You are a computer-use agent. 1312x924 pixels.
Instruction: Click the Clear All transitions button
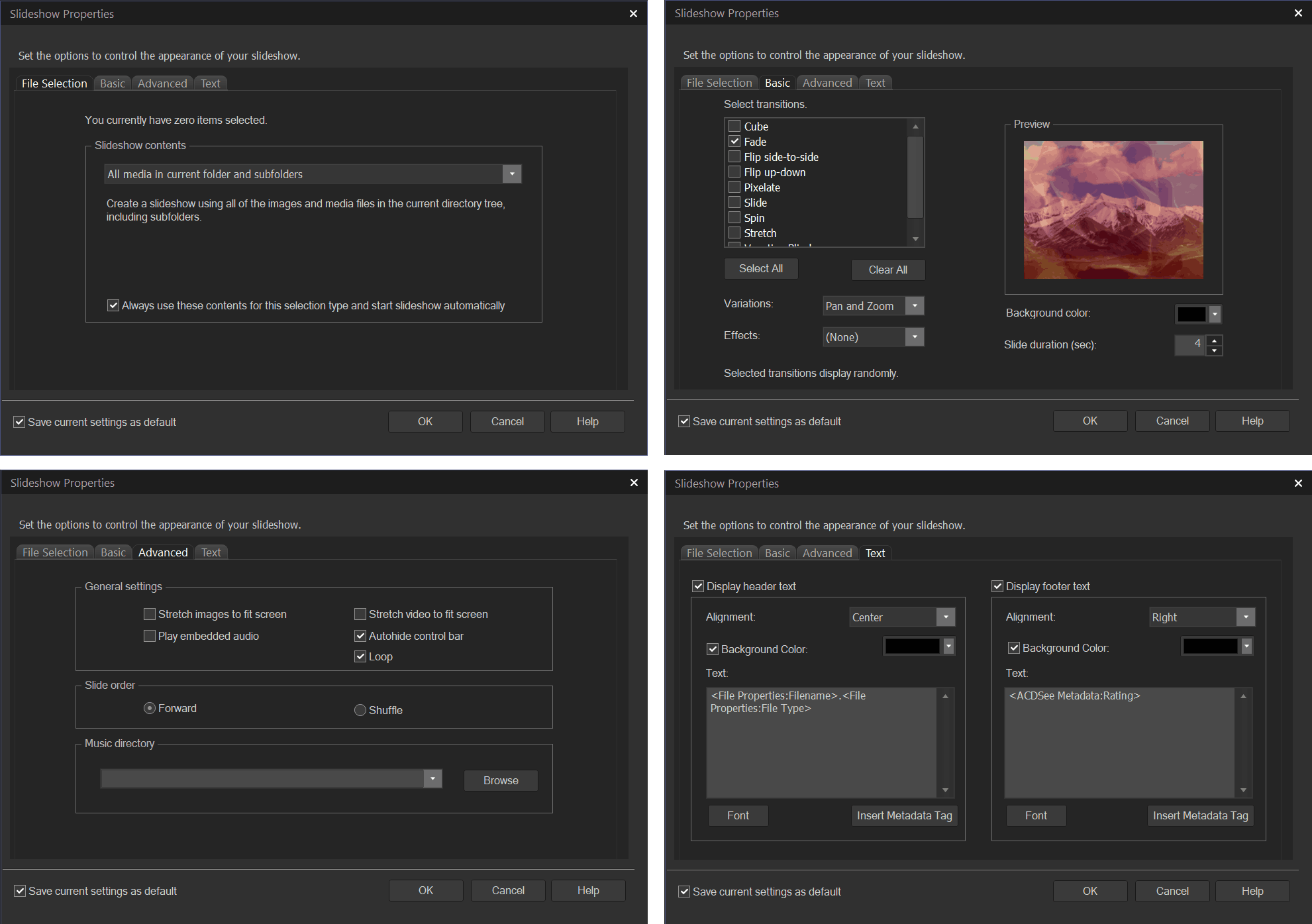pyautogui.click(x=887, y=270)
